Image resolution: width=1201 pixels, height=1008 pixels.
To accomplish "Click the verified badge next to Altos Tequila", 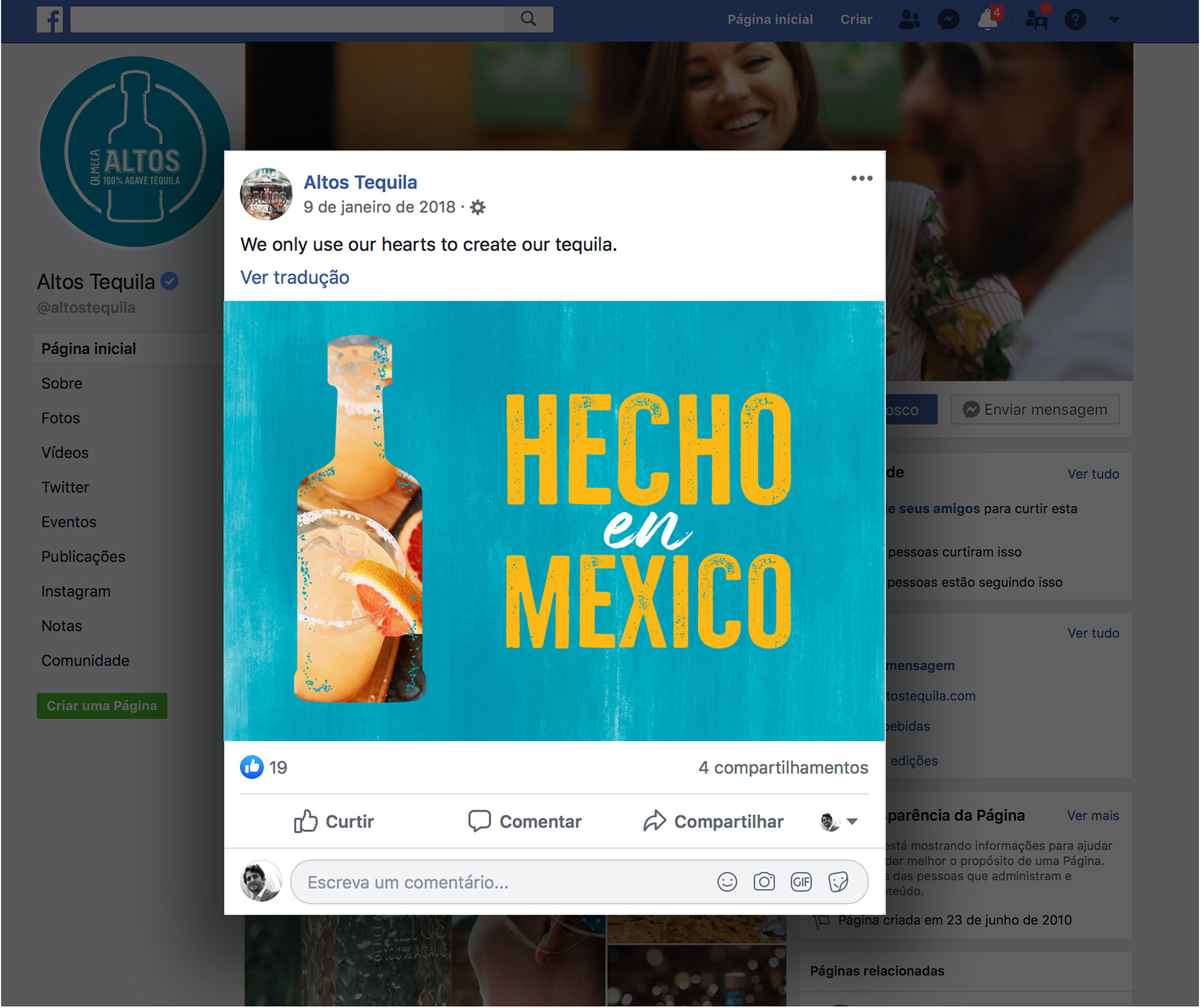I will coord(170,281).
